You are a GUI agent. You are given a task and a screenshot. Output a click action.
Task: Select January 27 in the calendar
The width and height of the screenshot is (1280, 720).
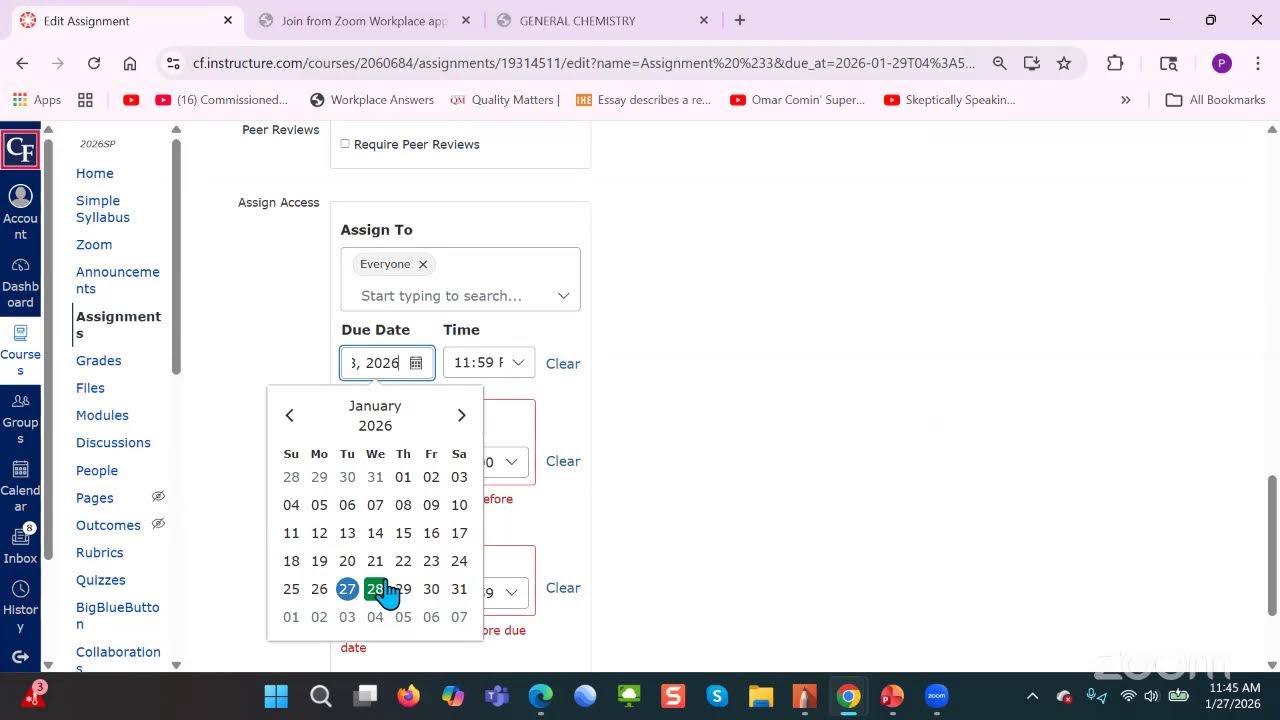tap(347, 589)
